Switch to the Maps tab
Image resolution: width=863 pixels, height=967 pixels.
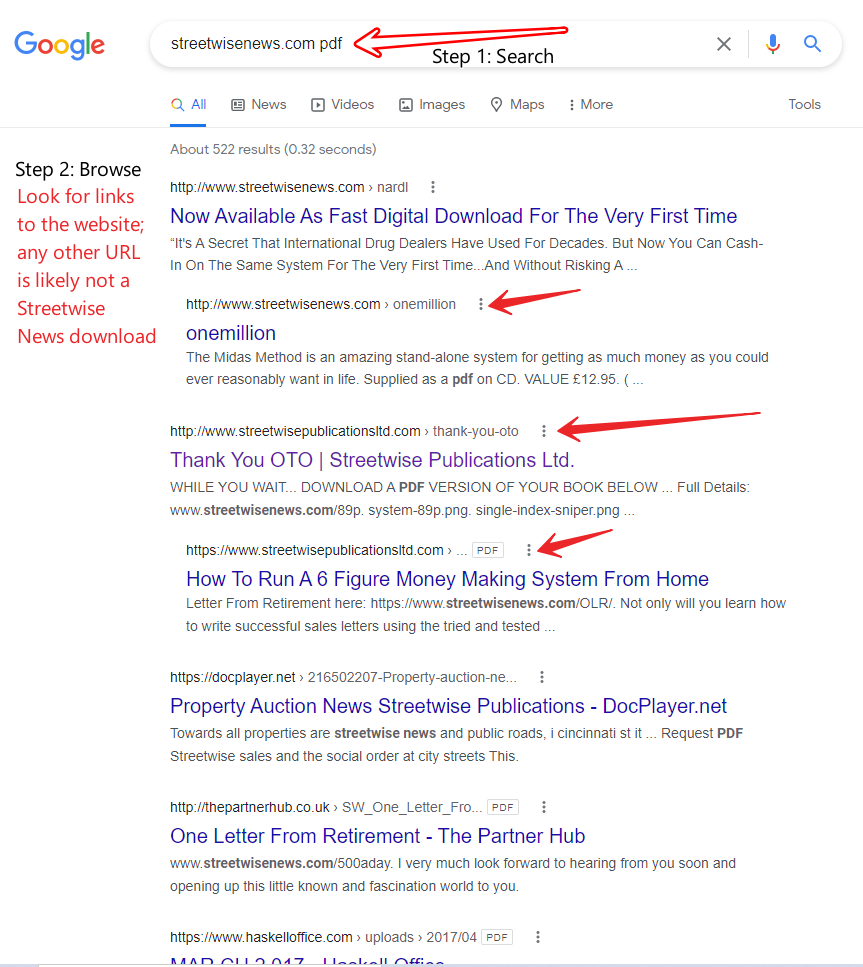[x=517, y=104]
